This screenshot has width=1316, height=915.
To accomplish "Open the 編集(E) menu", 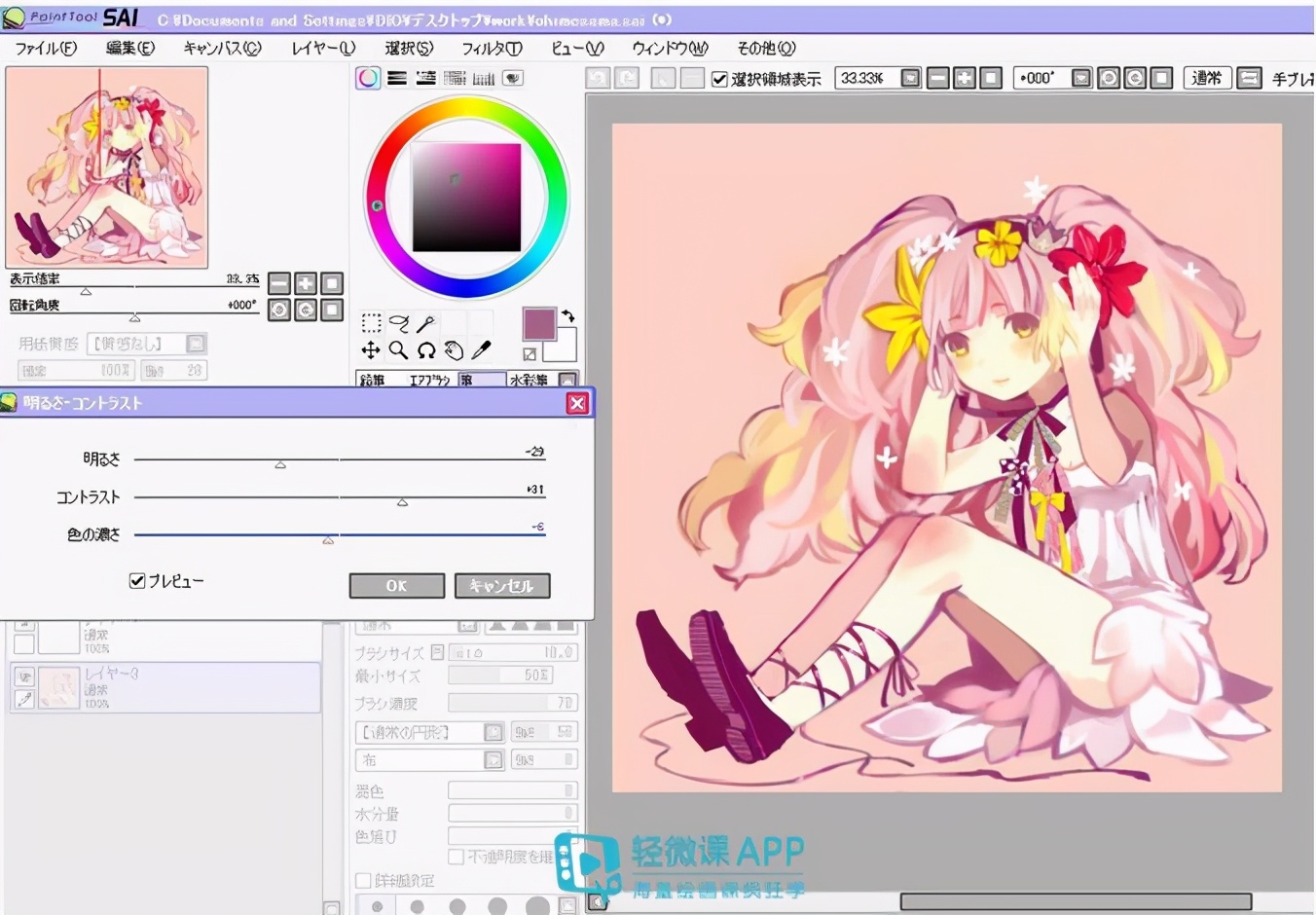I will 130,49.
